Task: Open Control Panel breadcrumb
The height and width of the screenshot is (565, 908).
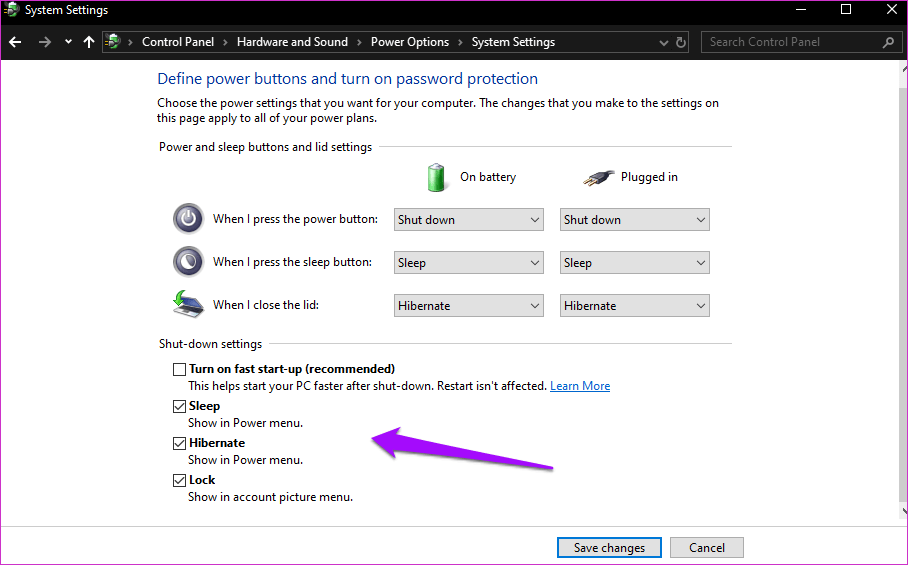Action: coord(178,42)
